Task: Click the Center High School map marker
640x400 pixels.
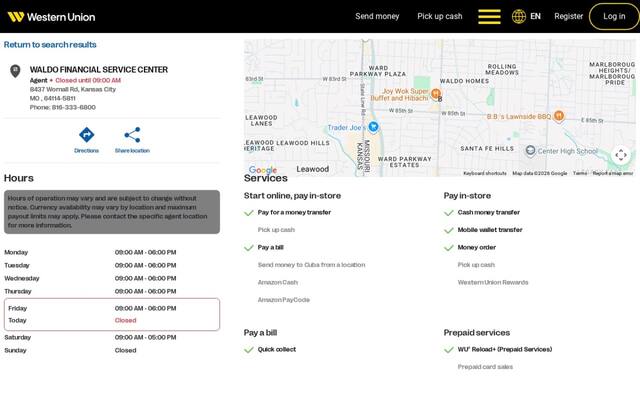Action: coord(530,151)
